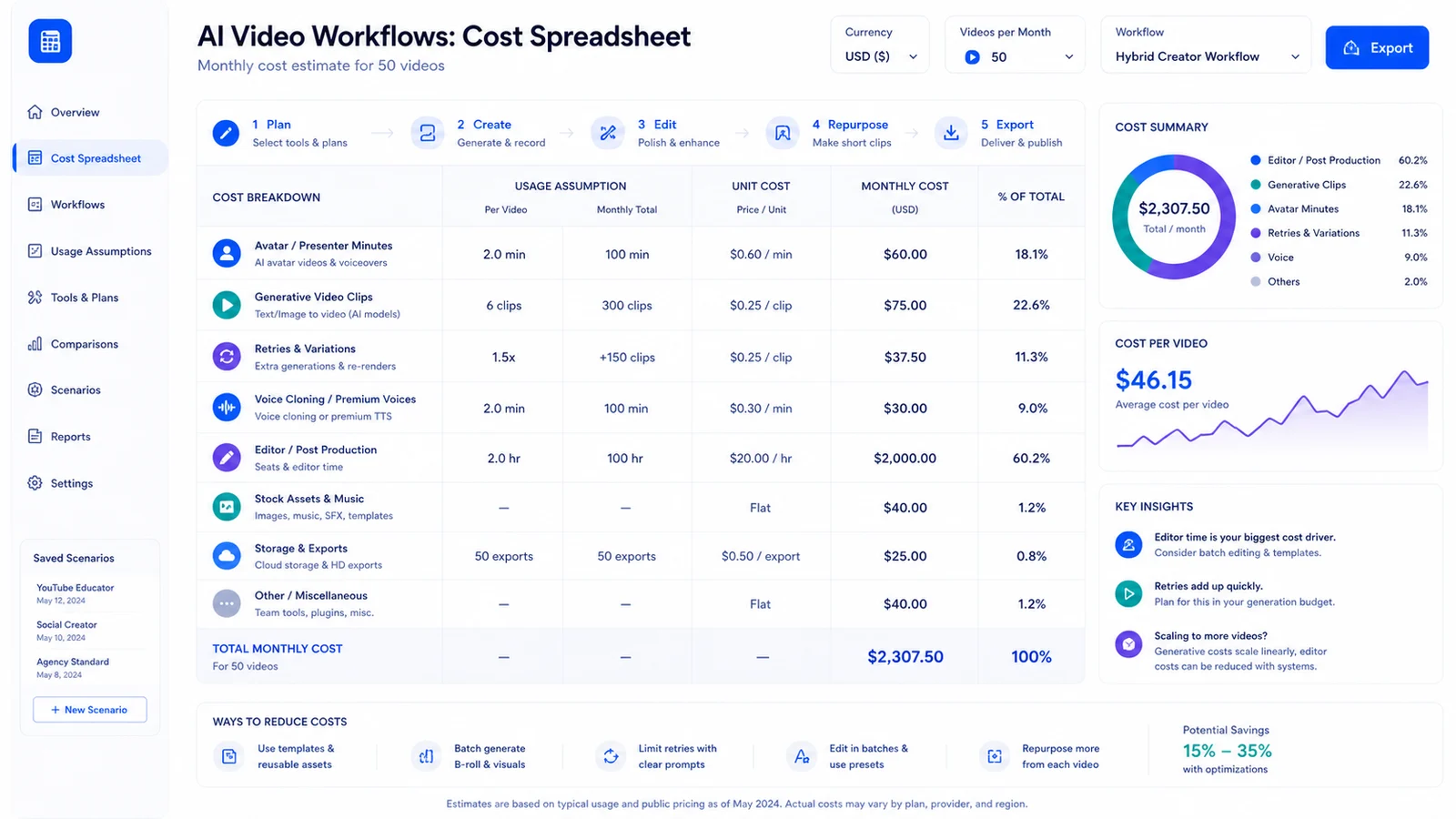Click the Workflows sidebar icon

click(x=35, y=204)
